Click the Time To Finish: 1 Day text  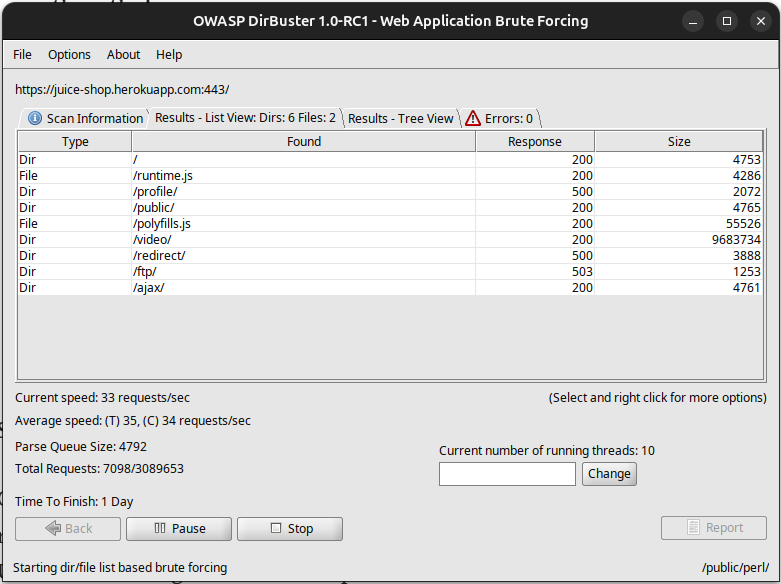(74, 501)
